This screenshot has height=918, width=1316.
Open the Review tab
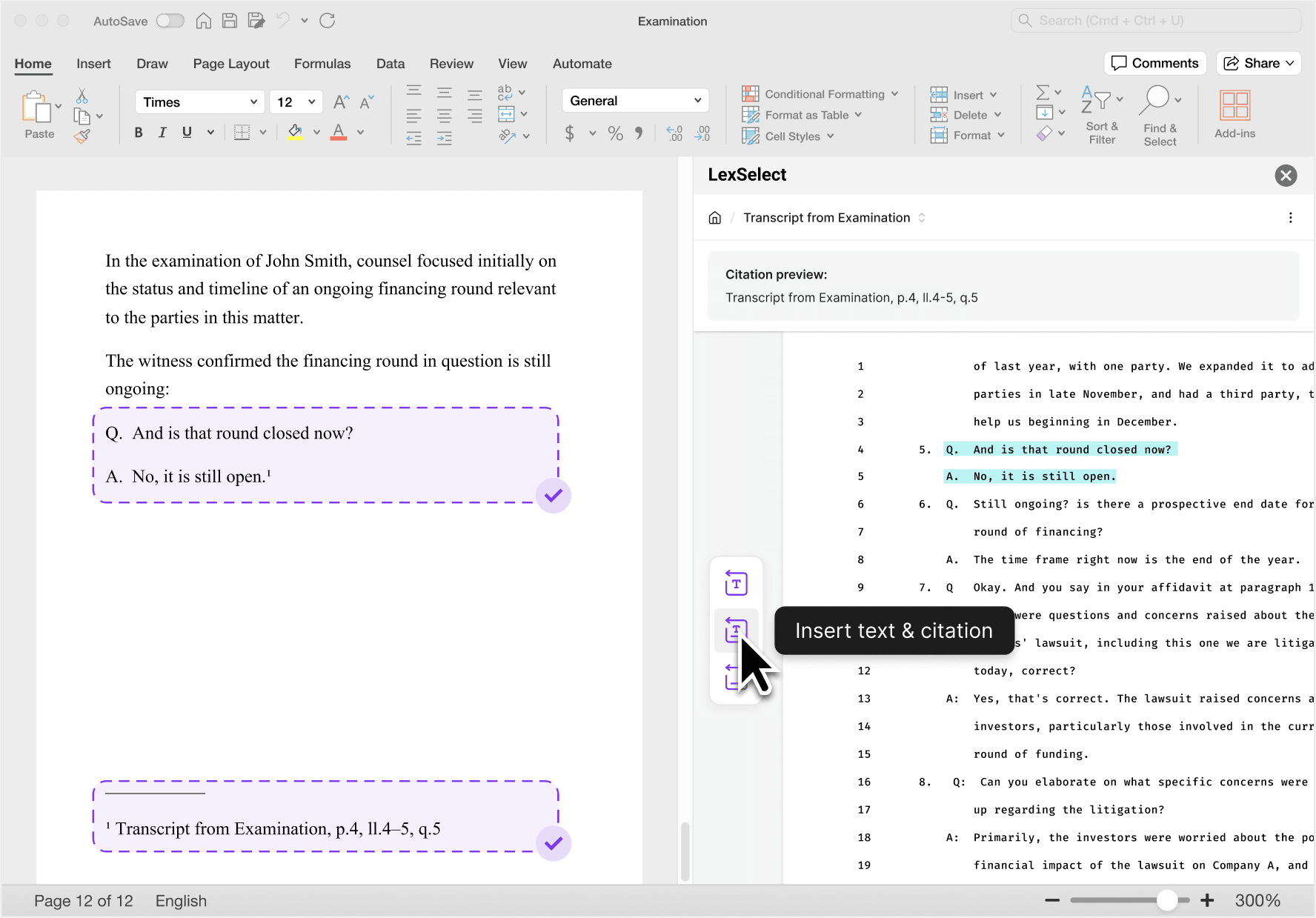click(x=451, y=64)
